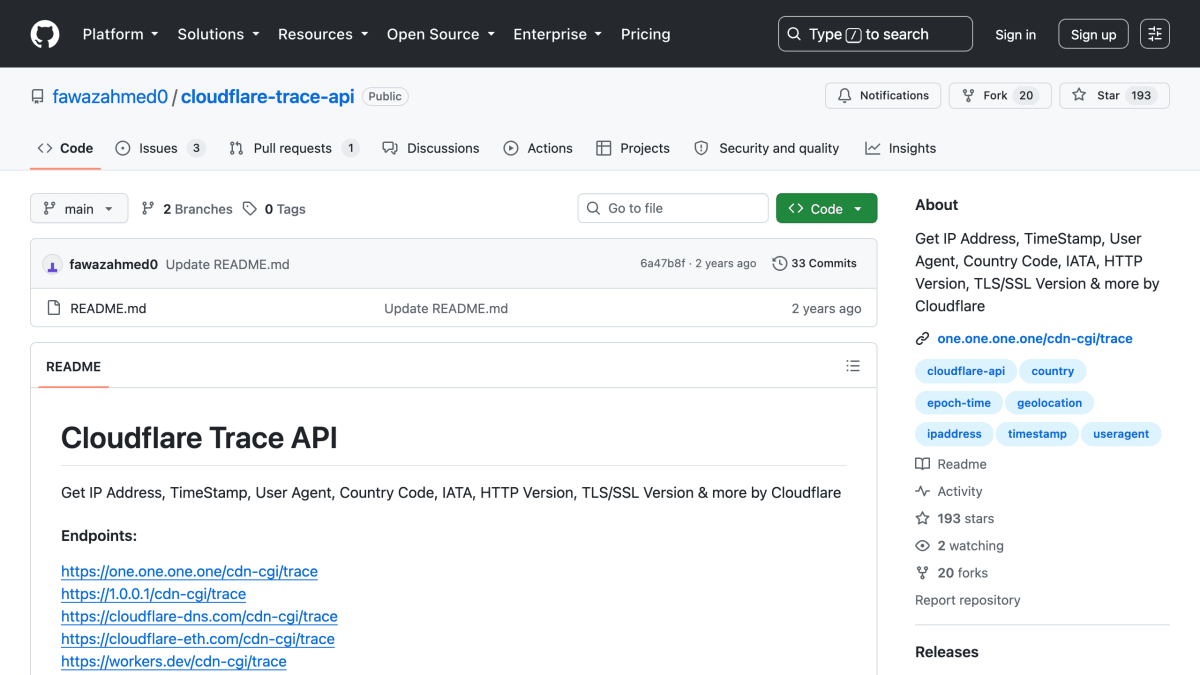Viewport: 1200px width, 675px height.
Task: Select the README tab header
Action: [73, 366]
